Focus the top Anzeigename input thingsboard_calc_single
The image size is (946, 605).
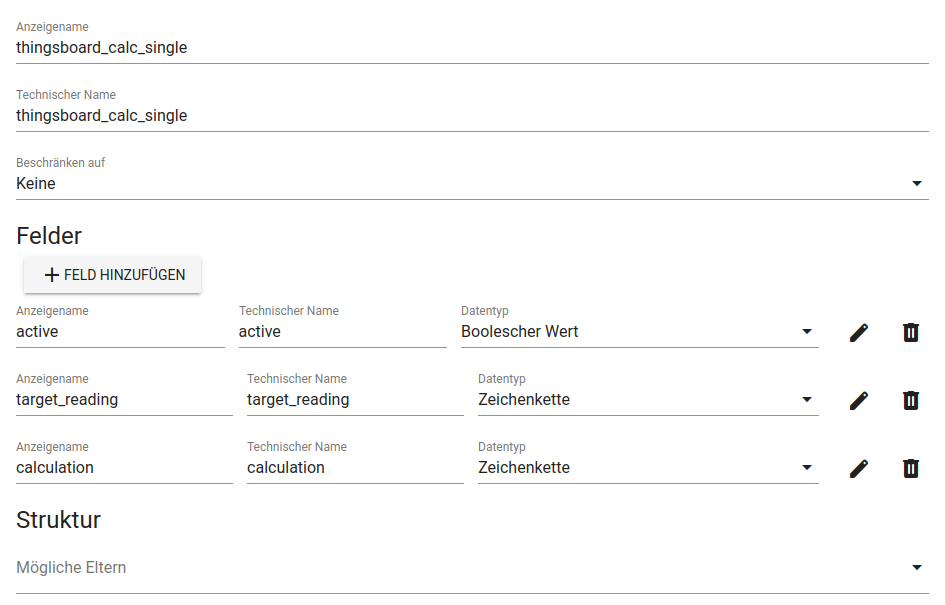[x=472, y=48]
